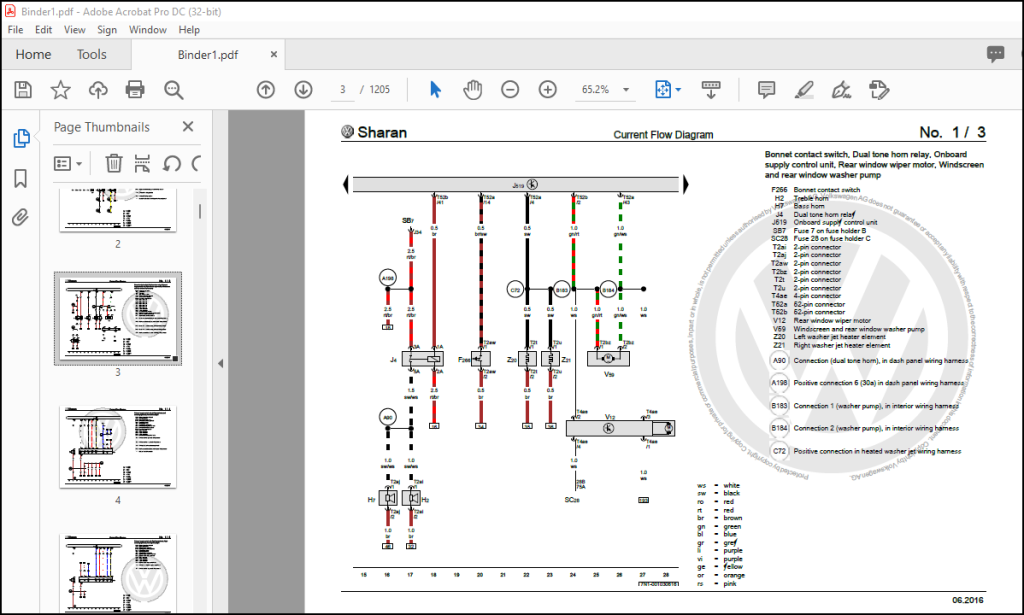Collapse the navigation pane with arrow

click(220, 363)
